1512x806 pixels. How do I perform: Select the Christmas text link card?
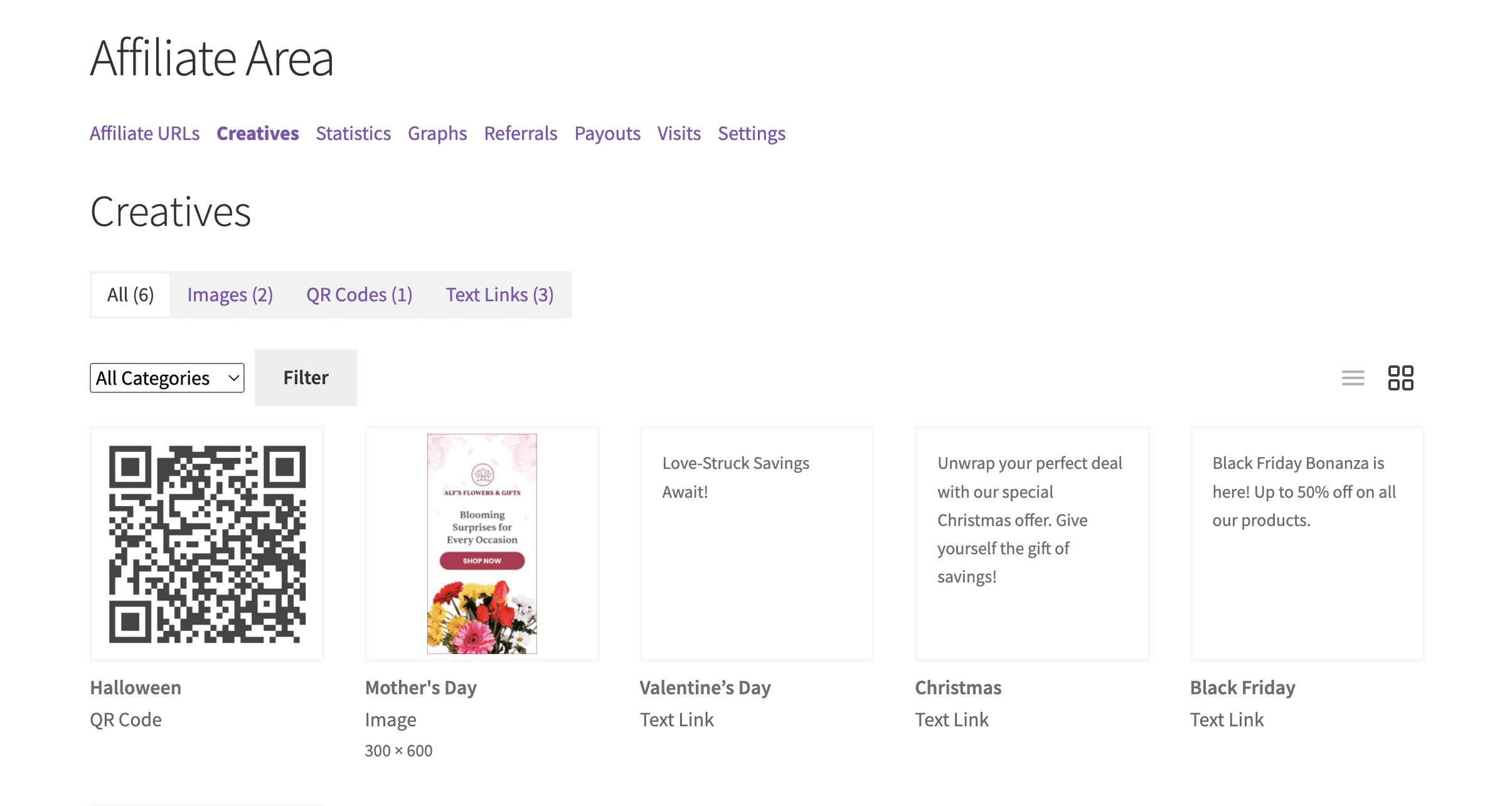pyautogui.click(x=1032, y=544)
